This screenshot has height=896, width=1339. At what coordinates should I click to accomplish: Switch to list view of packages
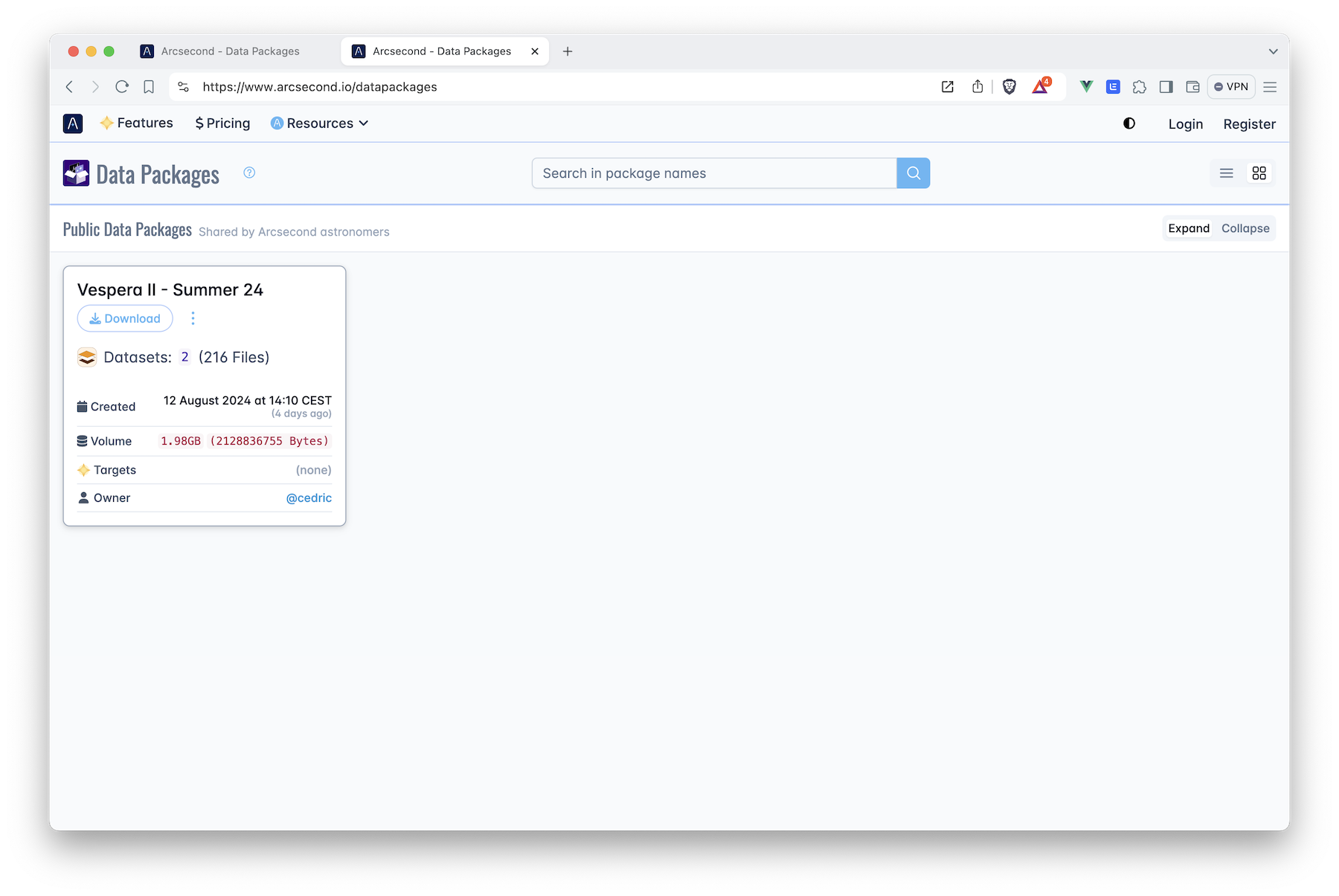click(x=1226, y=173)
